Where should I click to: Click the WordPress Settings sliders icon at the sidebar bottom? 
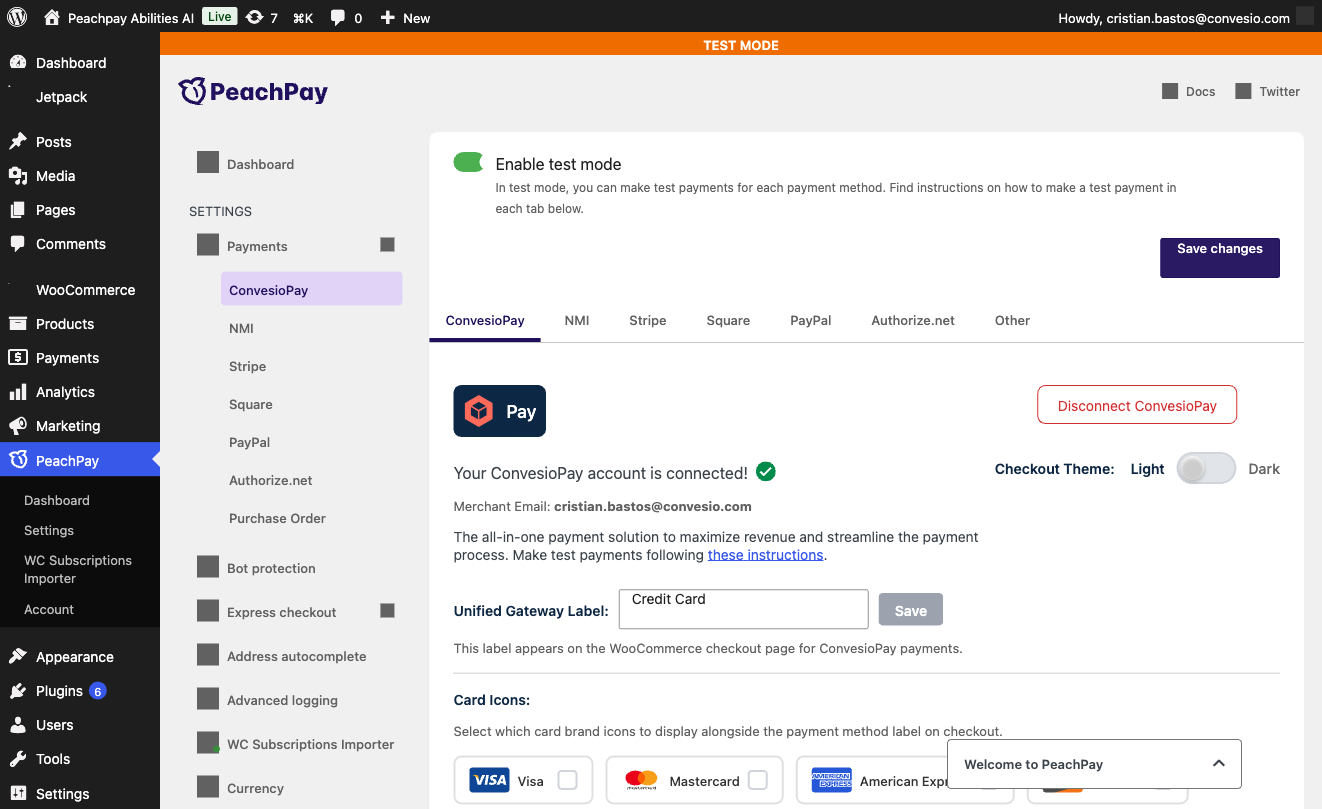click(18, 793)
